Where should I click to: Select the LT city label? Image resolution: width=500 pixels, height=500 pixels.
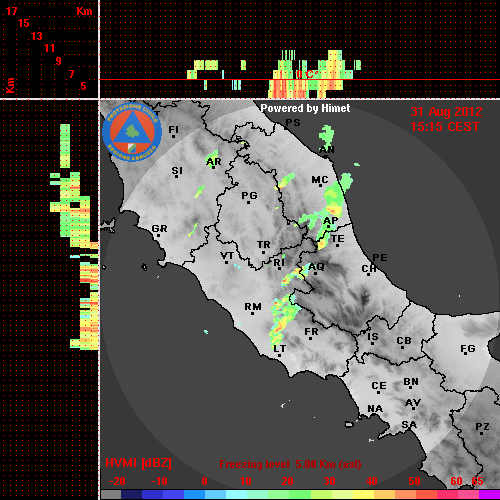coord(280,348)
